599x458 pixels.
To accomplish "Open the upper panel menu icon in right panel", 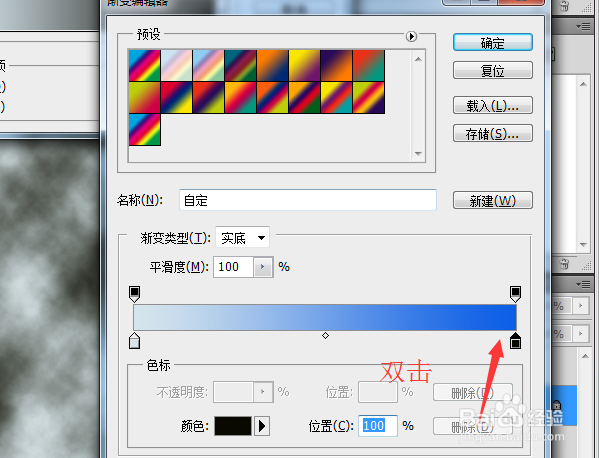I will (584, 26).
